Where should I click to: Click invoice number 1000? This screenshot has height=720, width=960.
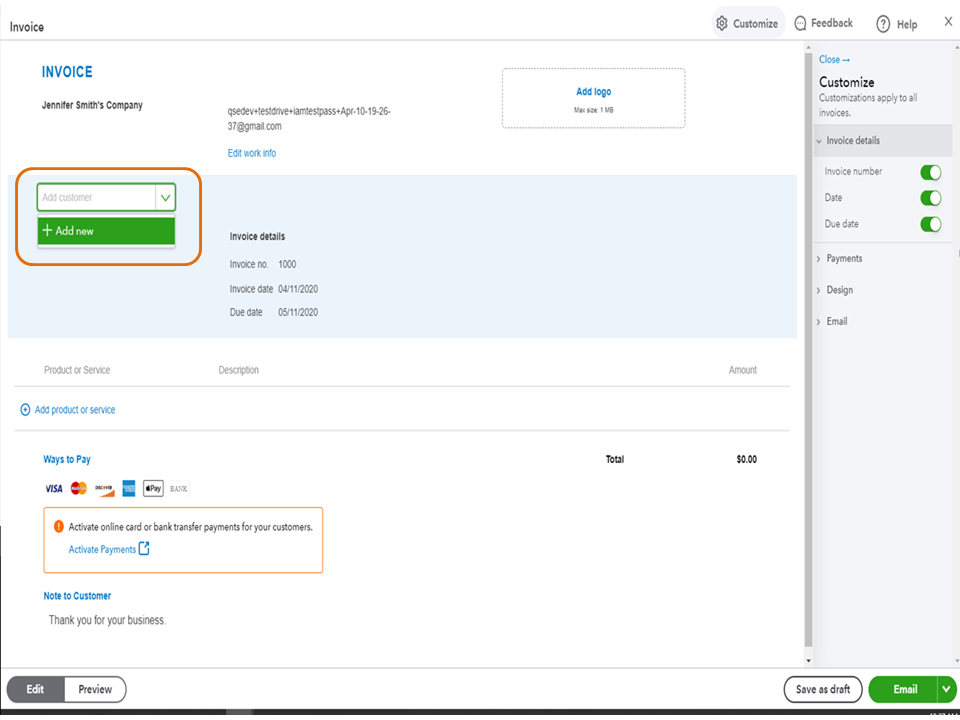click(287, 264)
